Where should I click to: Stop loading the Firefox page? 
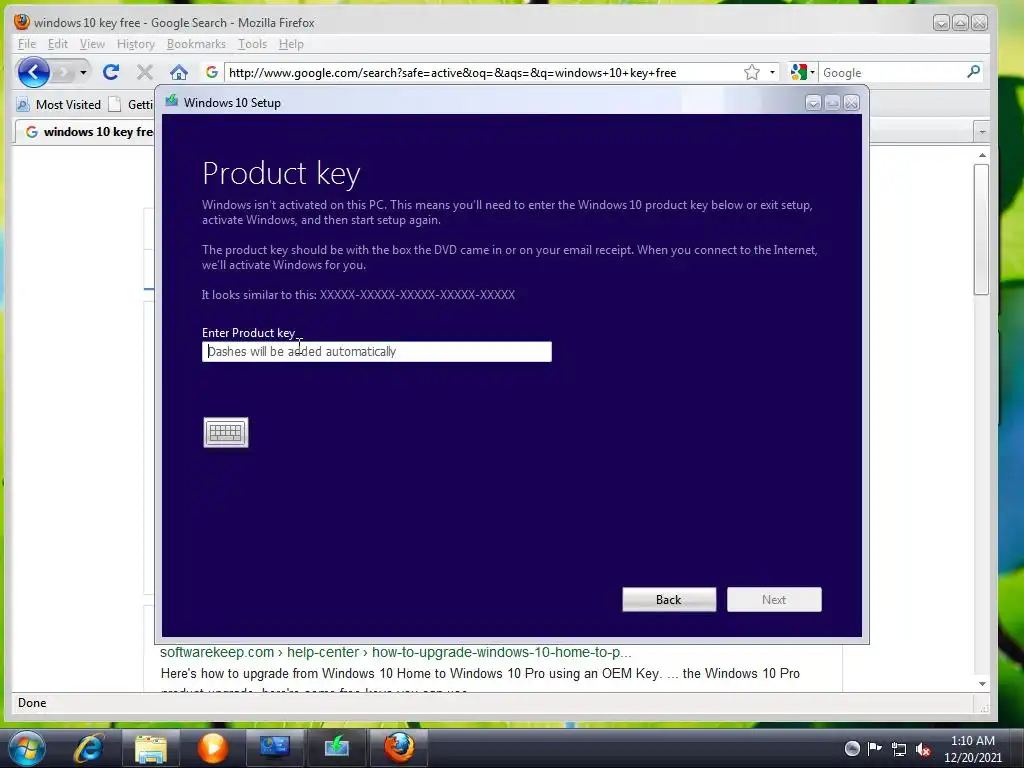tap(145, 72)
